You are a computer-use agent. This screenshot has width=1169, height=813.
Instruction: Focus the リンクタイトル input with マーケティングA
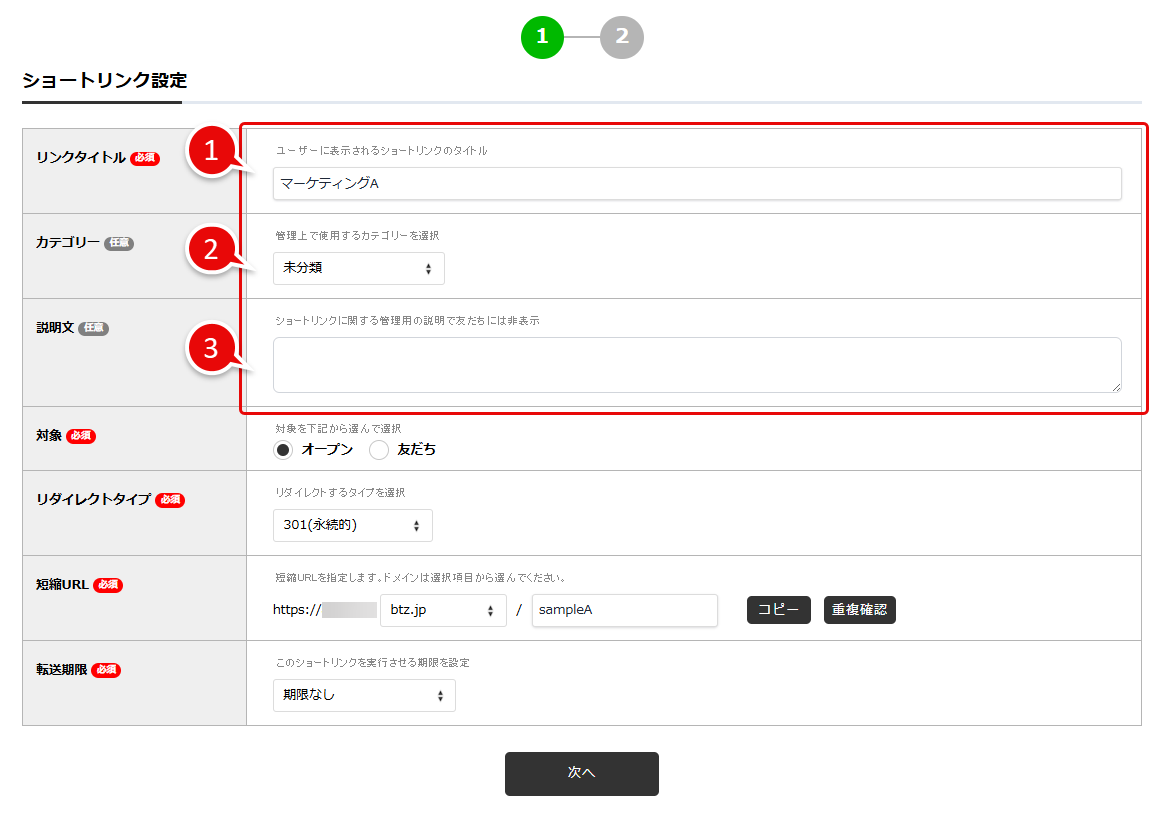696,183
